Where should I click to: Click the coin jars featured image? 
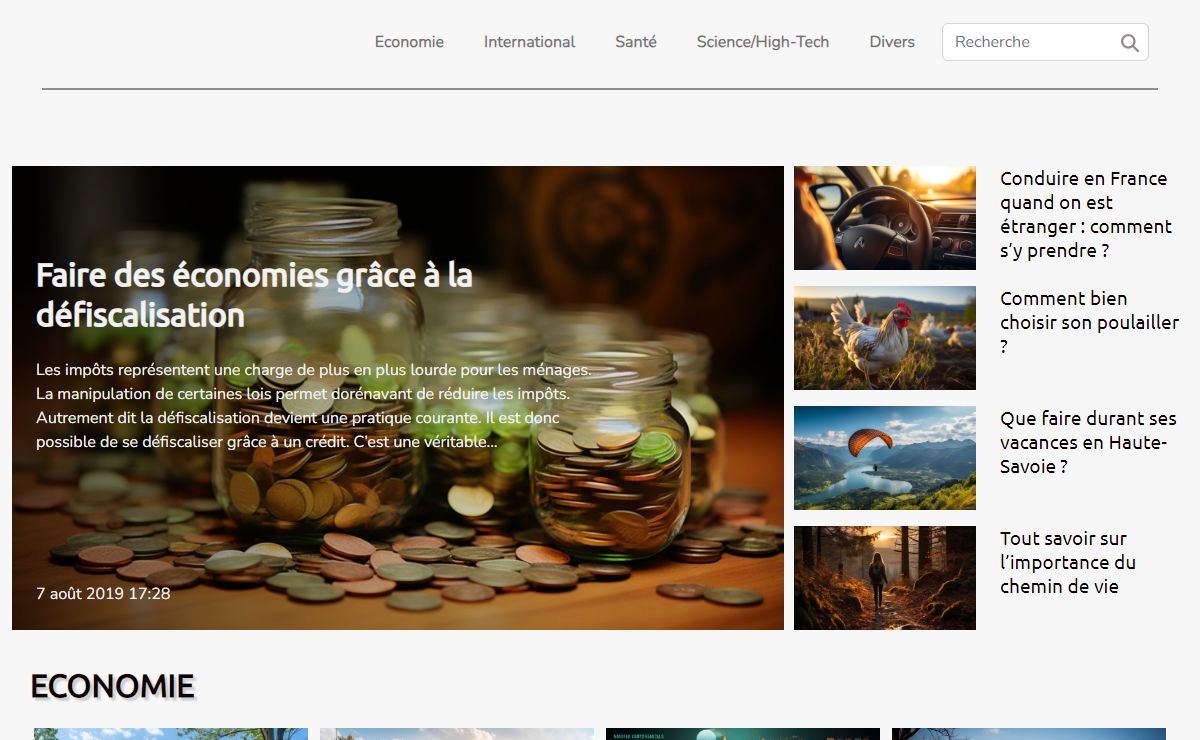398,398
